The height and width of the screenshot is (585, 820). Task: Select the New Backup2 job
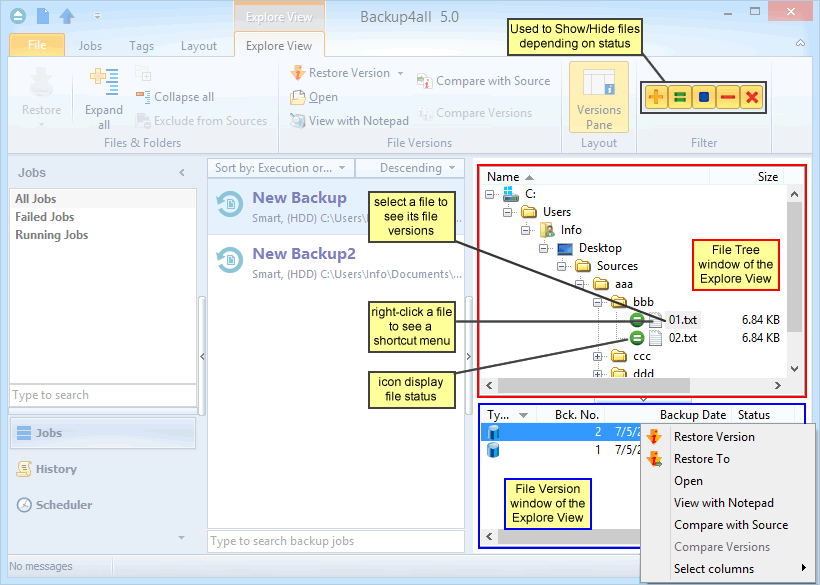pyautogui.click(x=336, y=263)
